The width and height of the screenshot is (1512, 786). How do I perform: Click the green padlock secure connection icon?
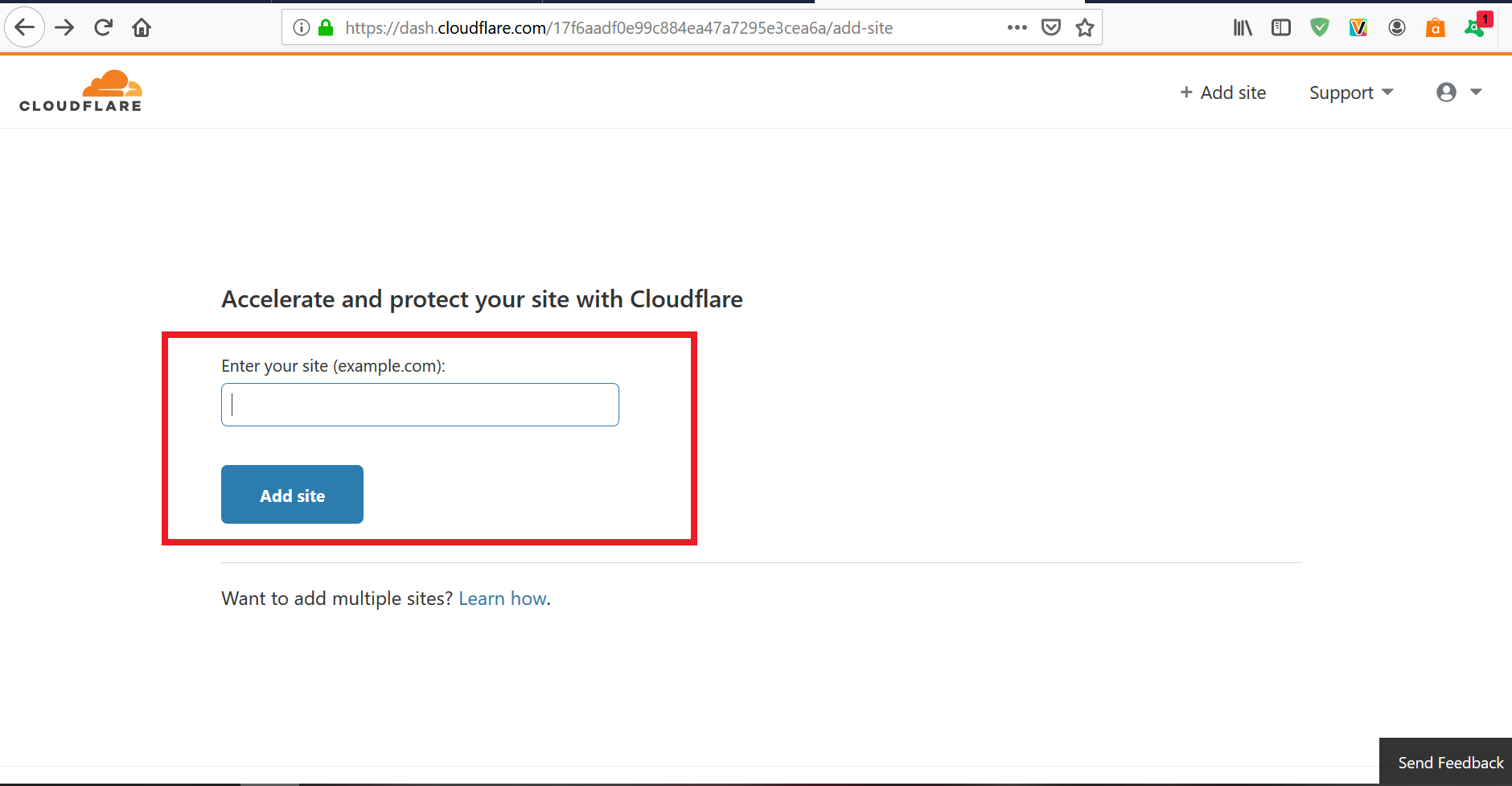click(x=326, y=28)
